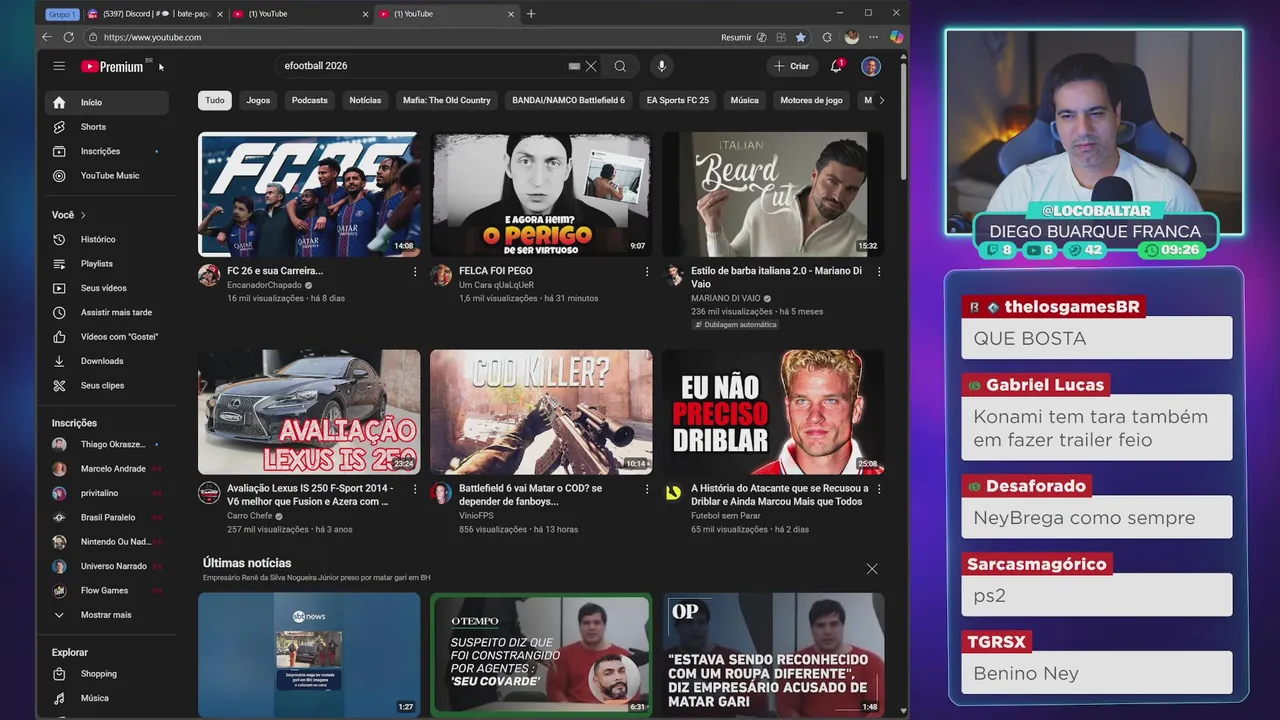
Task: Open the on-screen keyboard icon in search
Action: tap(574, 66)
